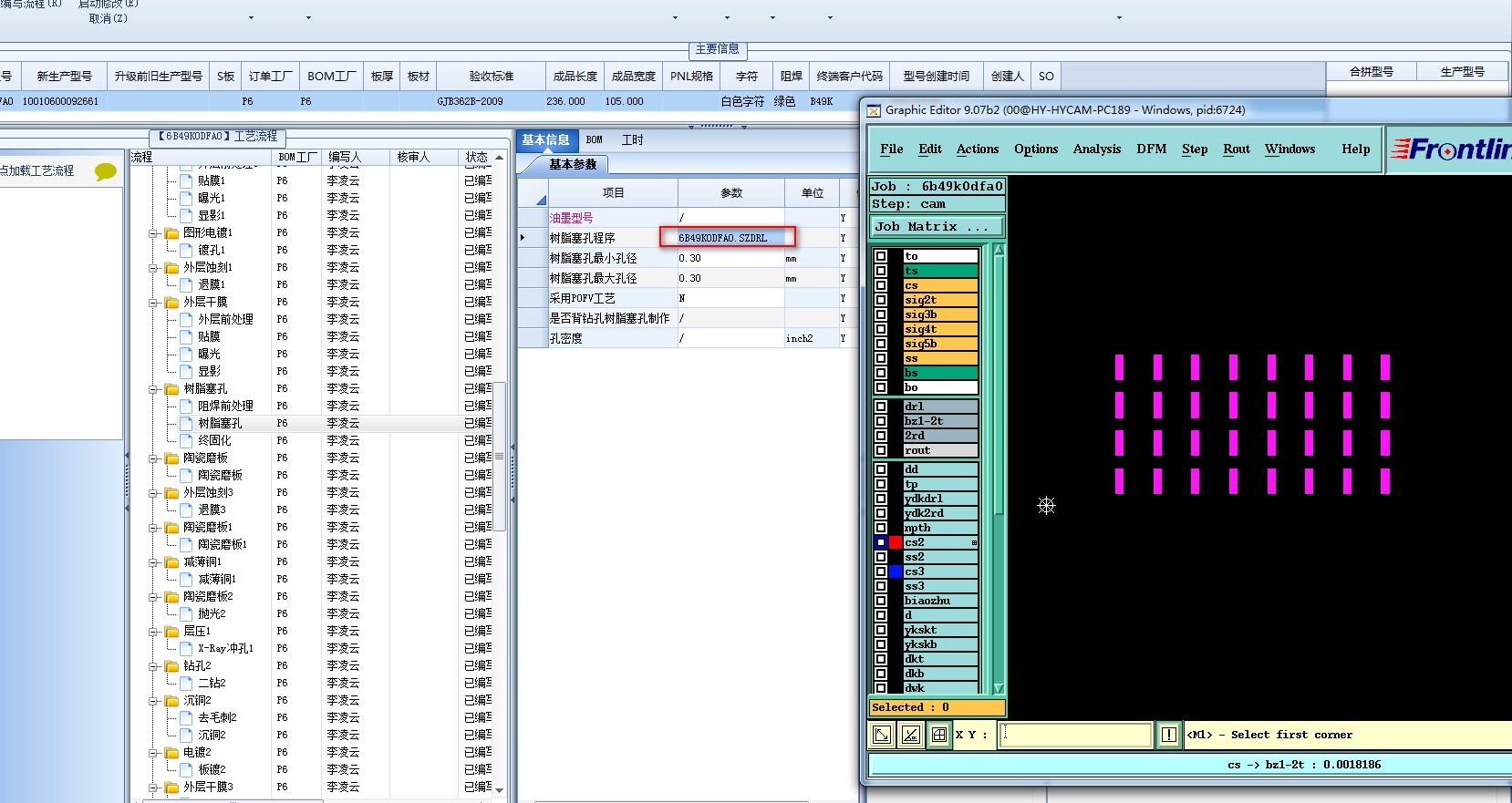Collapse the 电镀2 tree node

[x=154, y=753]
